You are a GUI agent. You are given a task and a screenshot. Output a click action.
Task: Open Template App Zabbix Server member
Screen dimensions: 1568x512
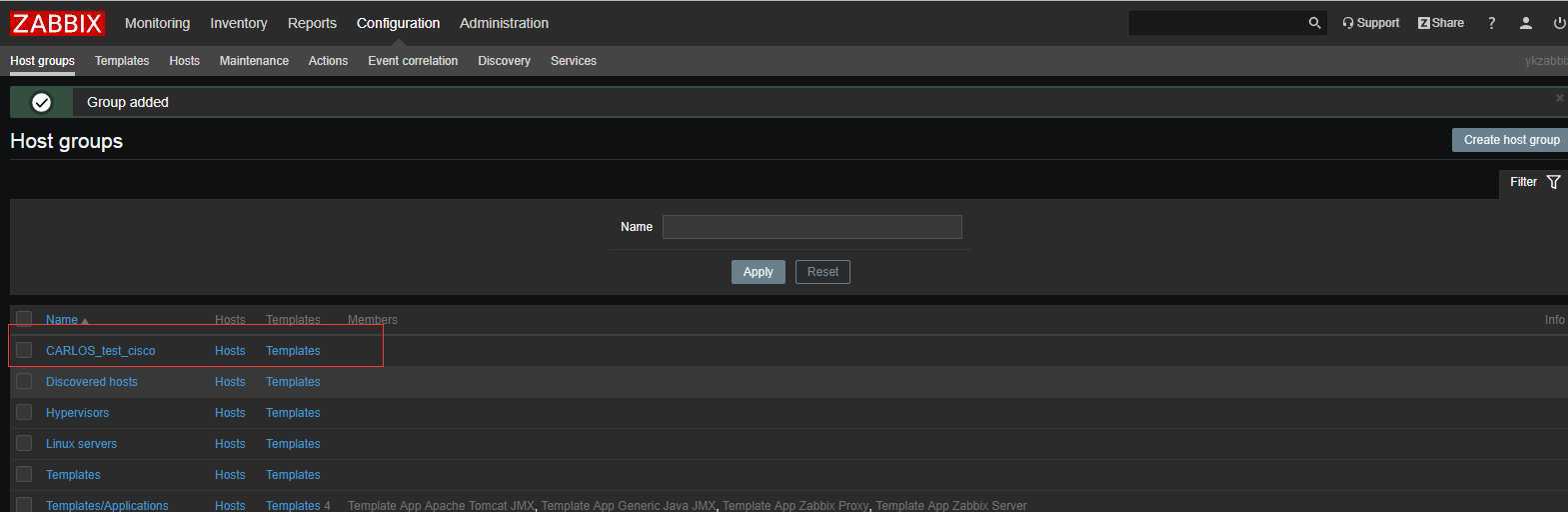tap(951, 505)
